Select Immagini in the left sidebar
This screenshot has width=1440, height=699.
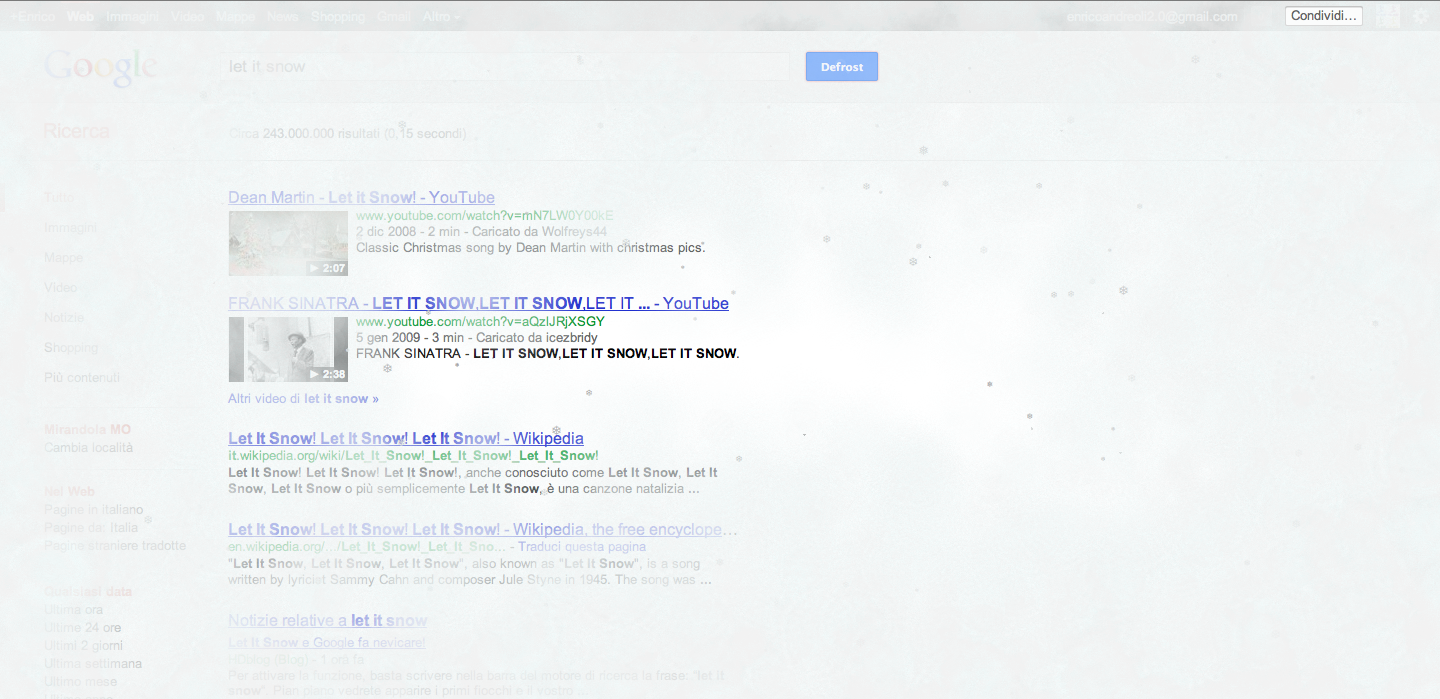point(70,228)
